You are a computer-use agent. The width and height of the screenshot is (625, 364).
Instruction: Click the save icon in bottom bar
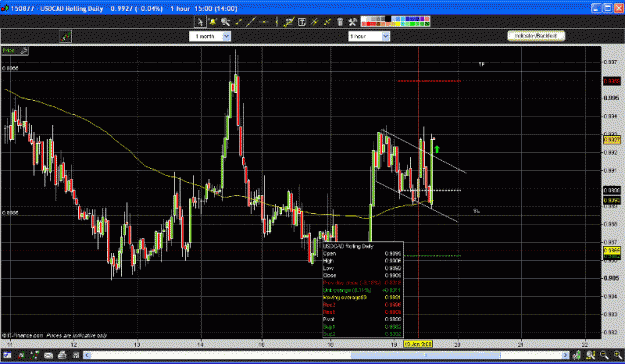click(x=76, y=356)
